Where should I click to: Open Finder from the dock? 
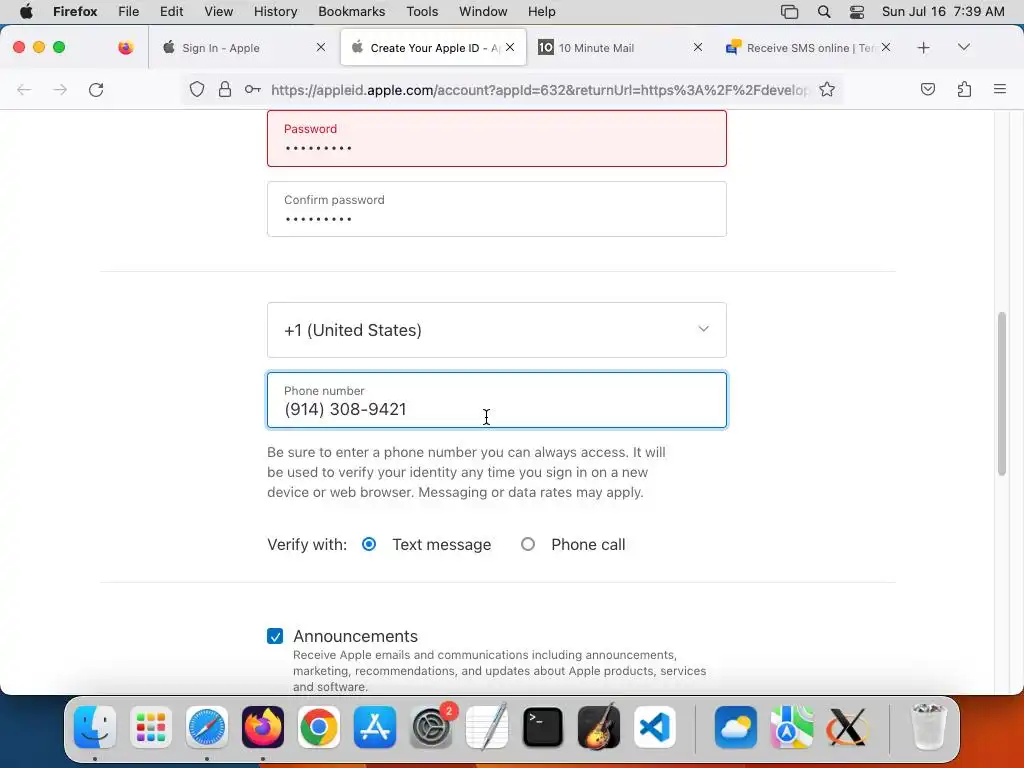click(95, 727)
